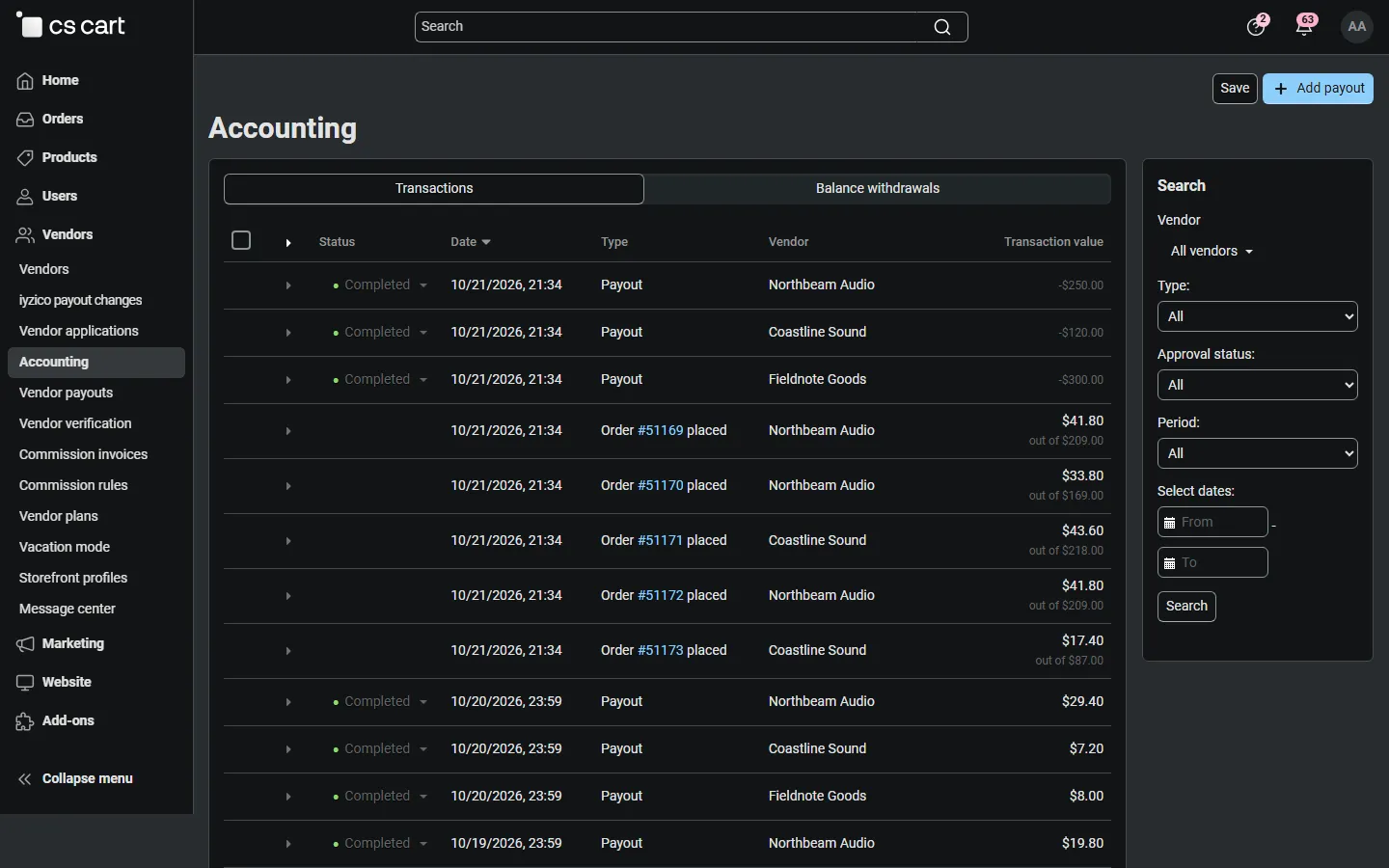1389x868 pixels.
Task: Click the Add payout button
Action: point(1319,89)
